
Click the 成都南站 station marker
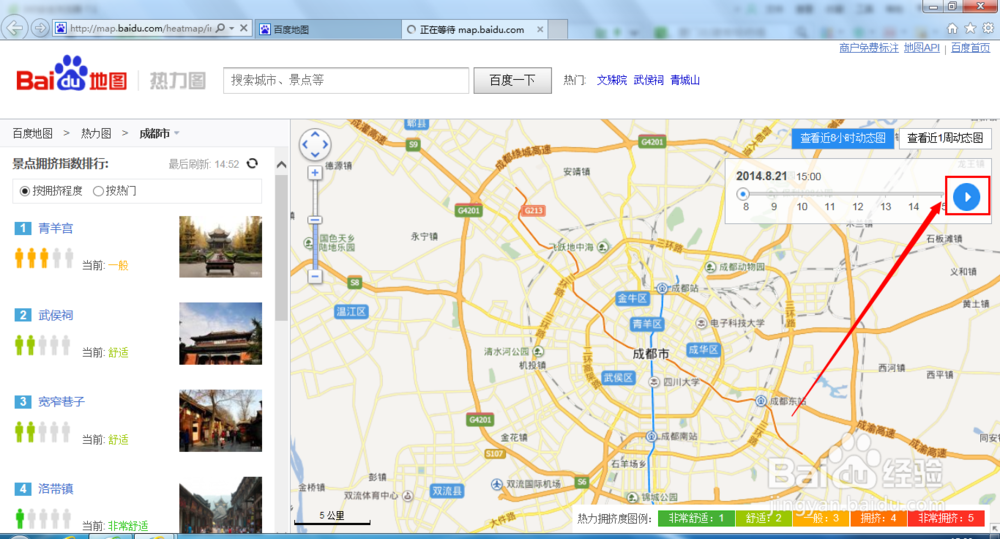tap(651, 436)
